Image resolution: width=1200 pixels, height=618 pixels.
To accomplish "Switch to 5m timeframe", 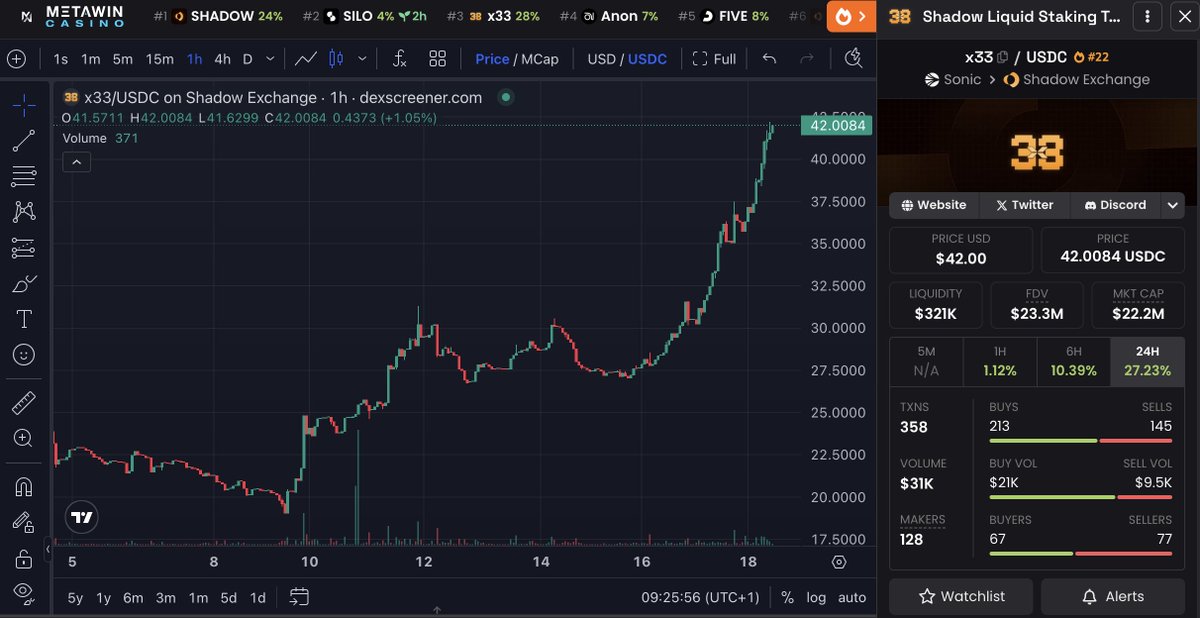I will point(122,59).
